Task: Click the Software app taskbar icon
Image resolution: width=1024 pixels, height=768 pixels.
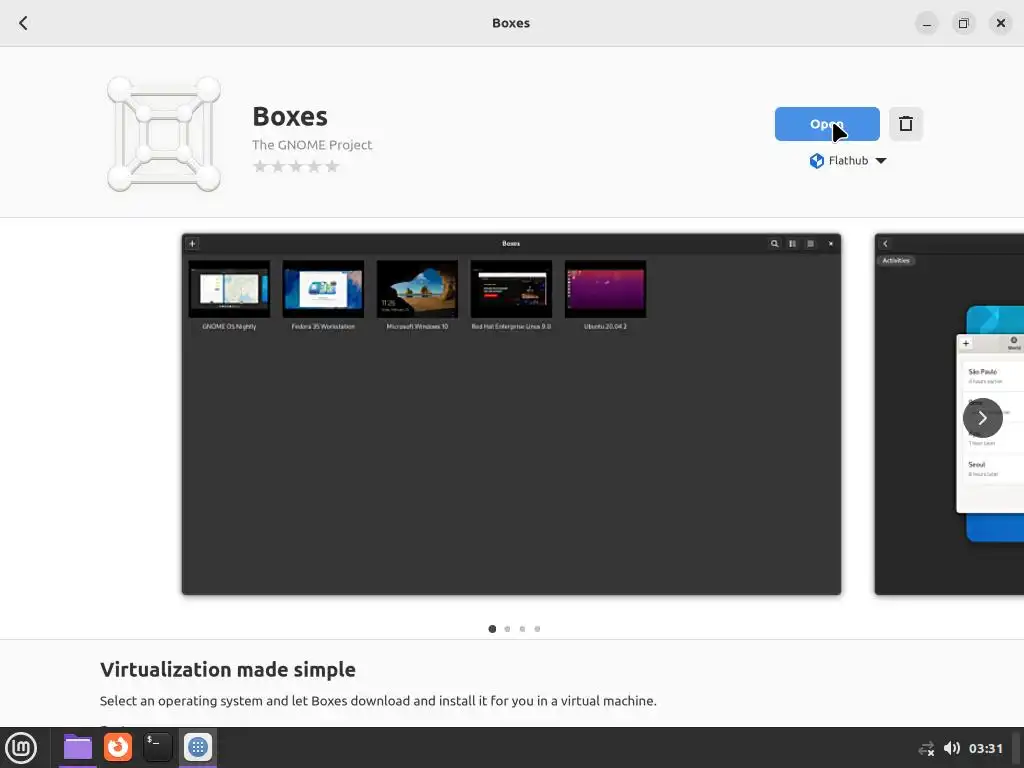Action: point(198,747)
